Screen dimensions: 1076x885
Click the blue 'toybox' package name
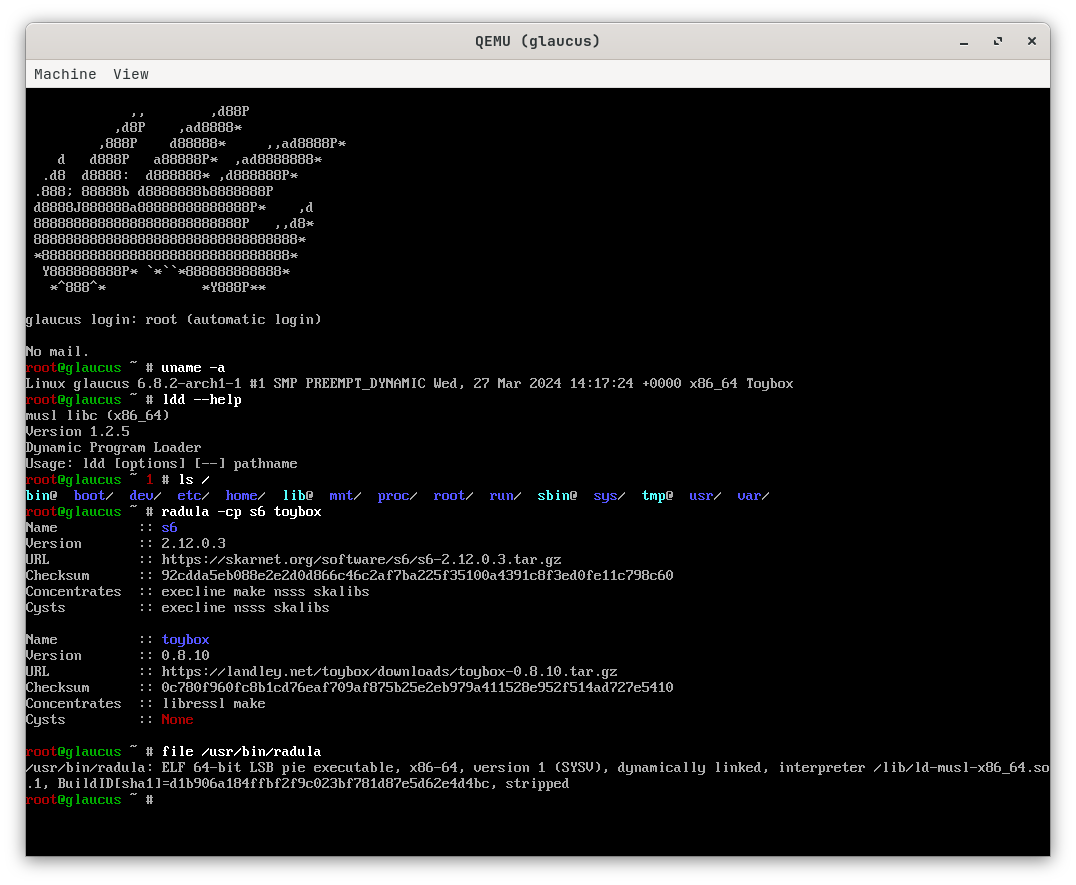point(185,640)
